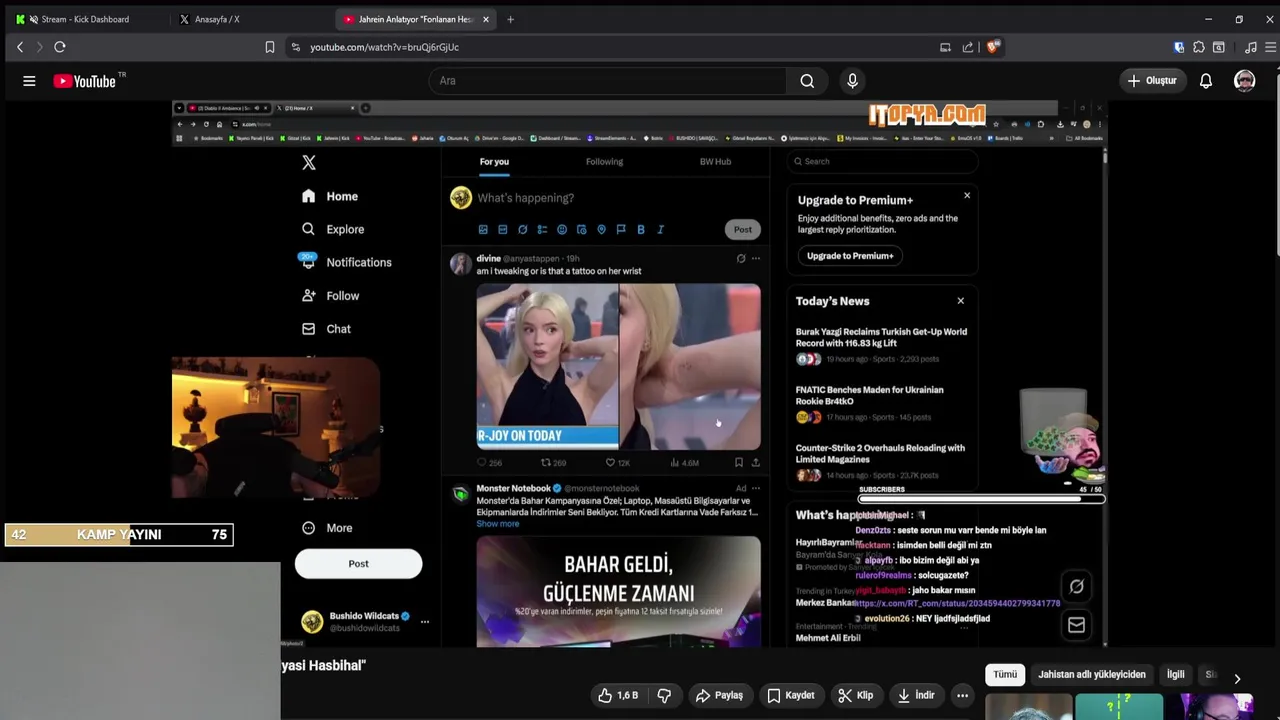Click the X logo in the streamed page

click(309, 162)
